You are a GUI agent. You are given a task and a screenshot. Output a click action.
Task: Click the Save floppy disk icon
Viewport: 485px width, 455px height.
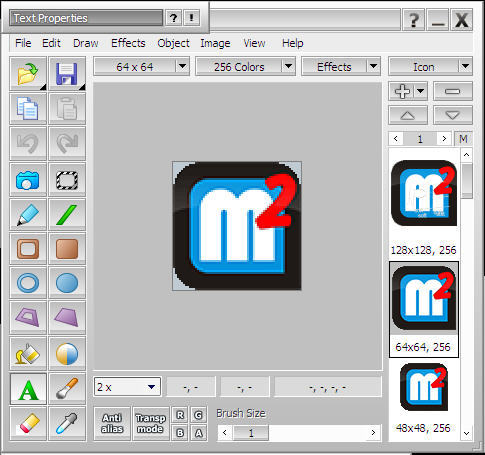[67, 73]
